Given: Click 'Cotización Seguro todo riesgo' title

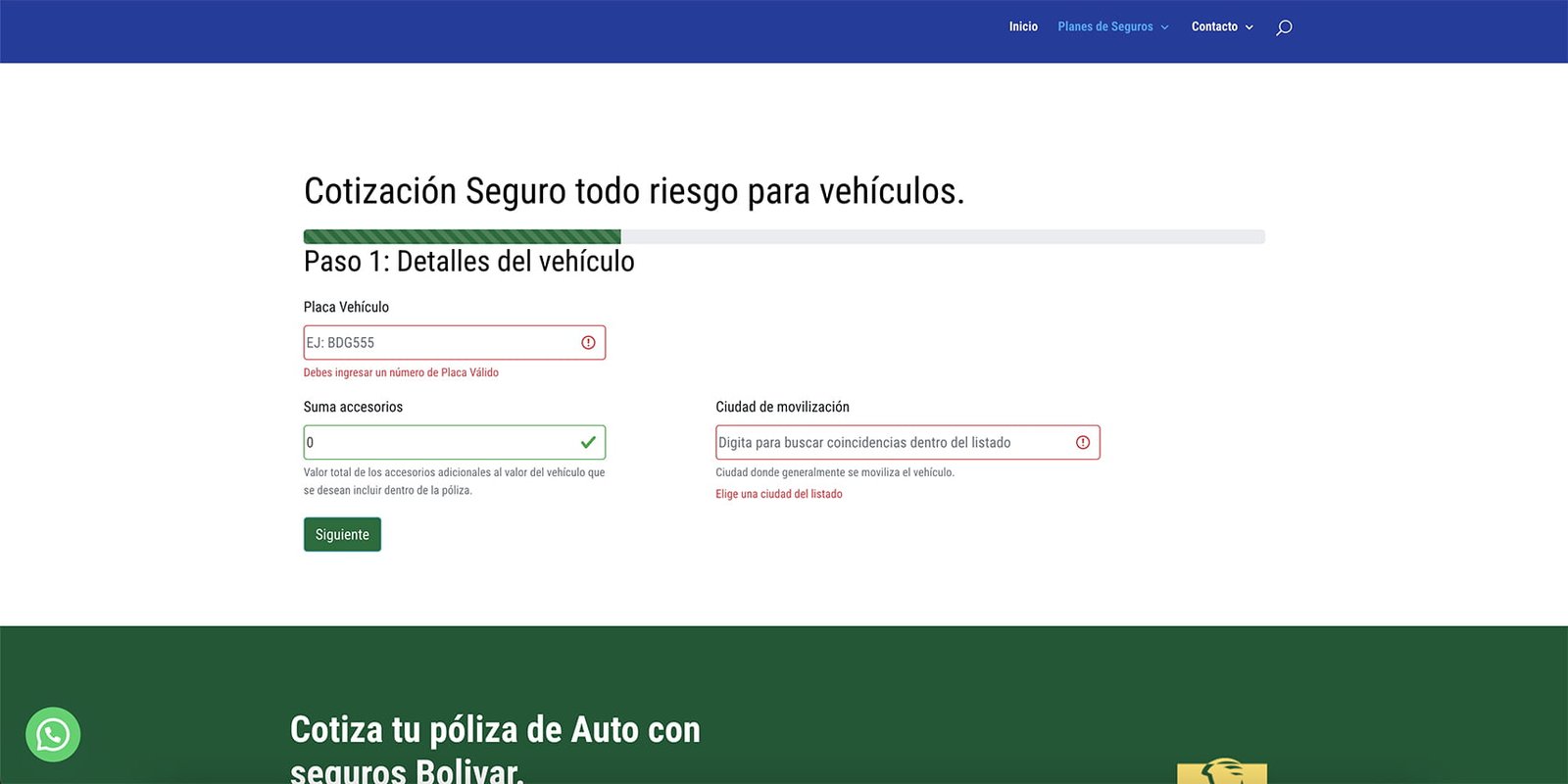Looking at the screenshot, I should click(634, 191).
